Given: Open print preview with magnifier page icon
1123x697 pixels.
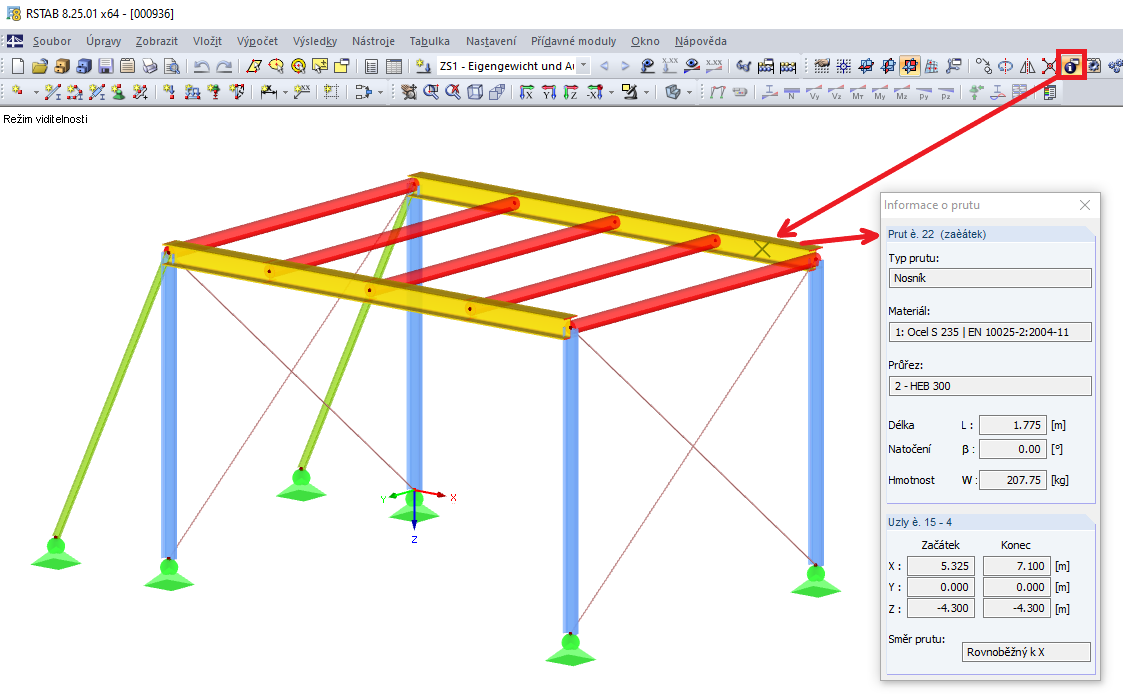Looking at the screenshot, I should [172, 66].
